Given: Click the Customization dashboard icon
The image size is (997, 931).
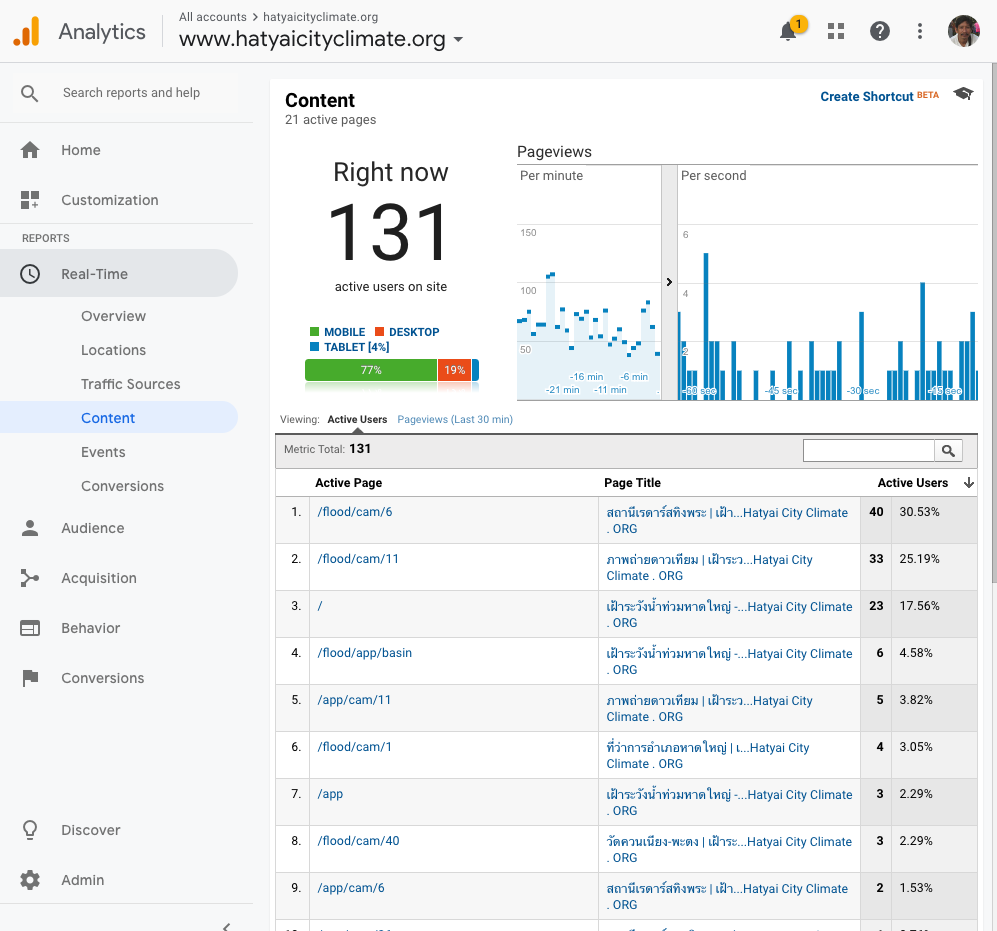Looking at the screenshot, I should point(30,200).
